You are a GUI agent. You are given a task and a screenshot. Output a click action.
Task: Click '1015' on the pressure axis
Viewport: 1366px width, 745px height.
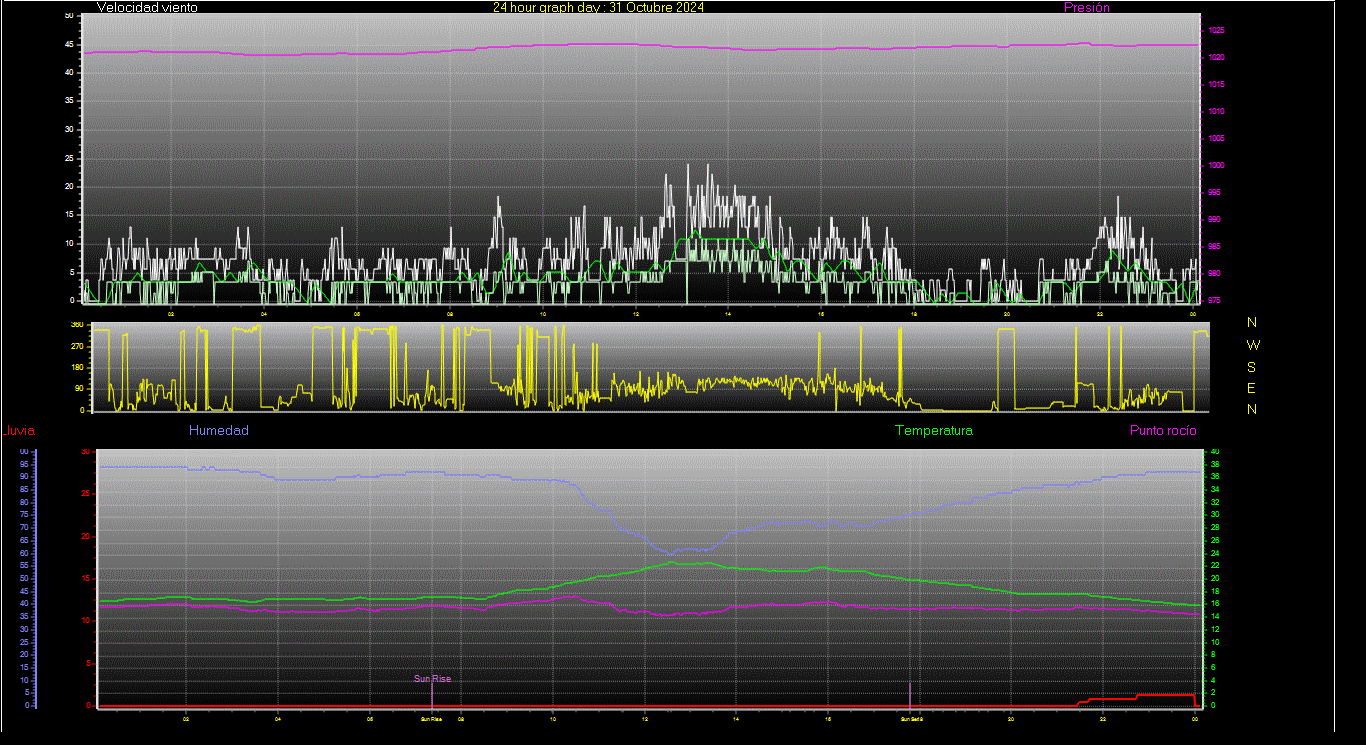tap(1215, 85)
